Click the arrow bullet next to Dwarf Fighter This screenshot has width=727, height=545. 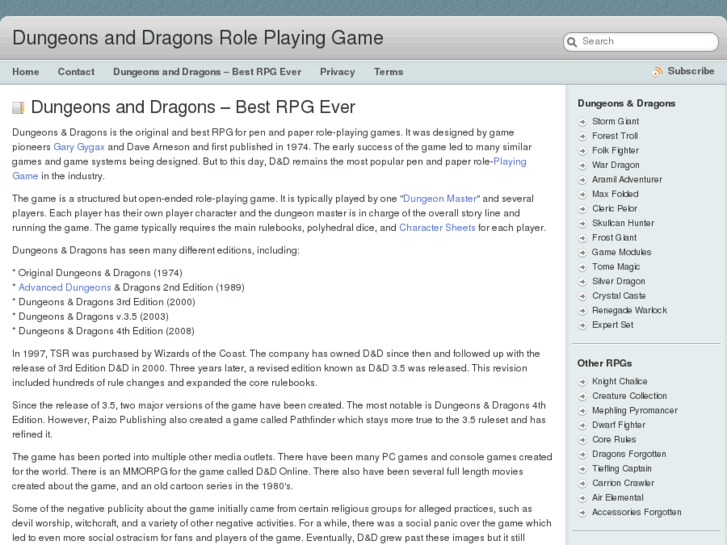(x=582, y=425)
